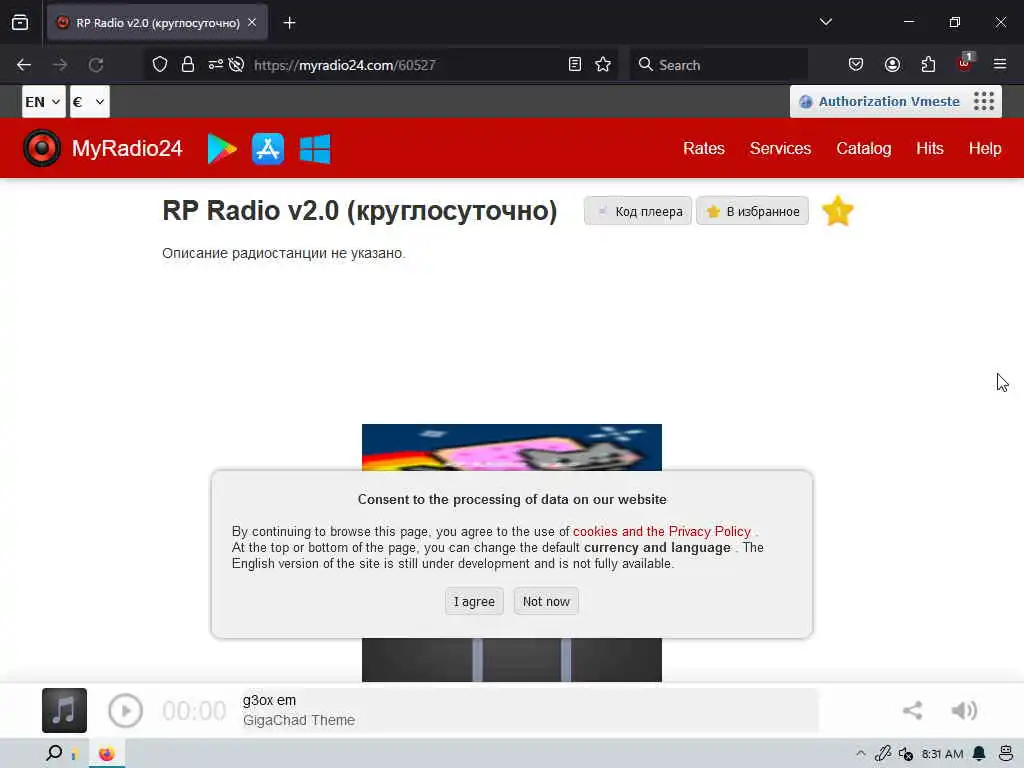Screen dimensions: 1024x768
Task: Click the I agree button
Action: (x=474, y=601)
